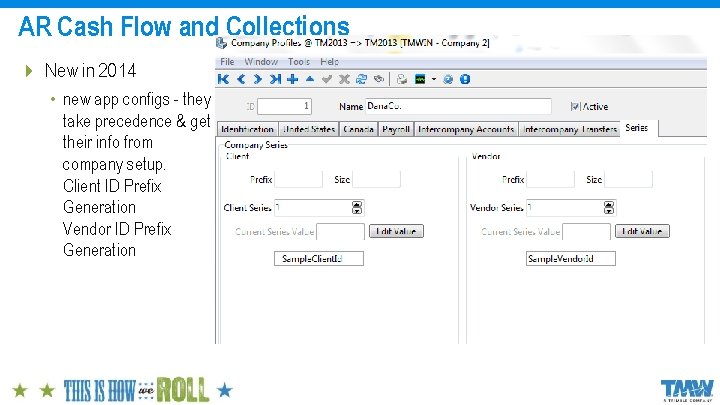
Task: Click the Client Prefix field
Action: click(298, 179)
